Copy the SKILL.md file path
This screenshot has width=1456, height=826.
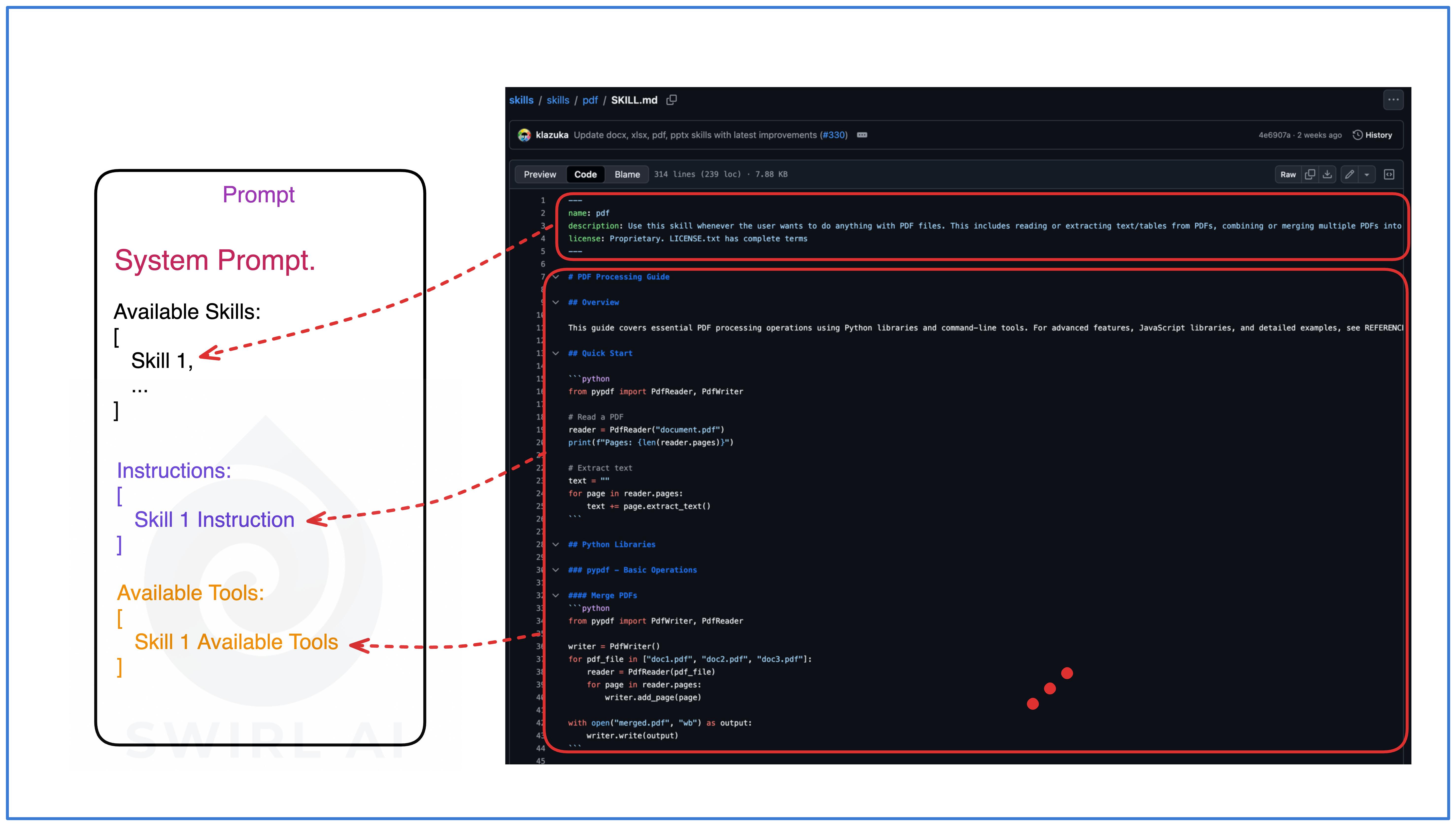(x=672, y=100)
